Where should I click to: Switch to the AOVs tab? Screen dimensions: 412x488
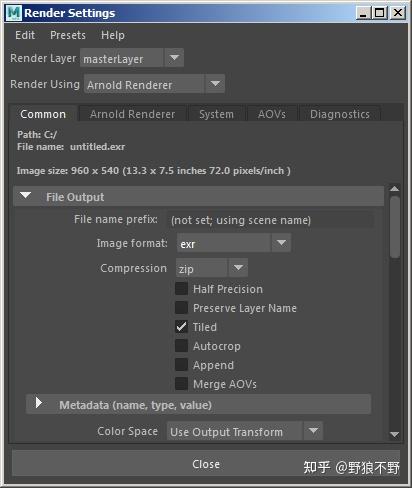pos(272,114)
